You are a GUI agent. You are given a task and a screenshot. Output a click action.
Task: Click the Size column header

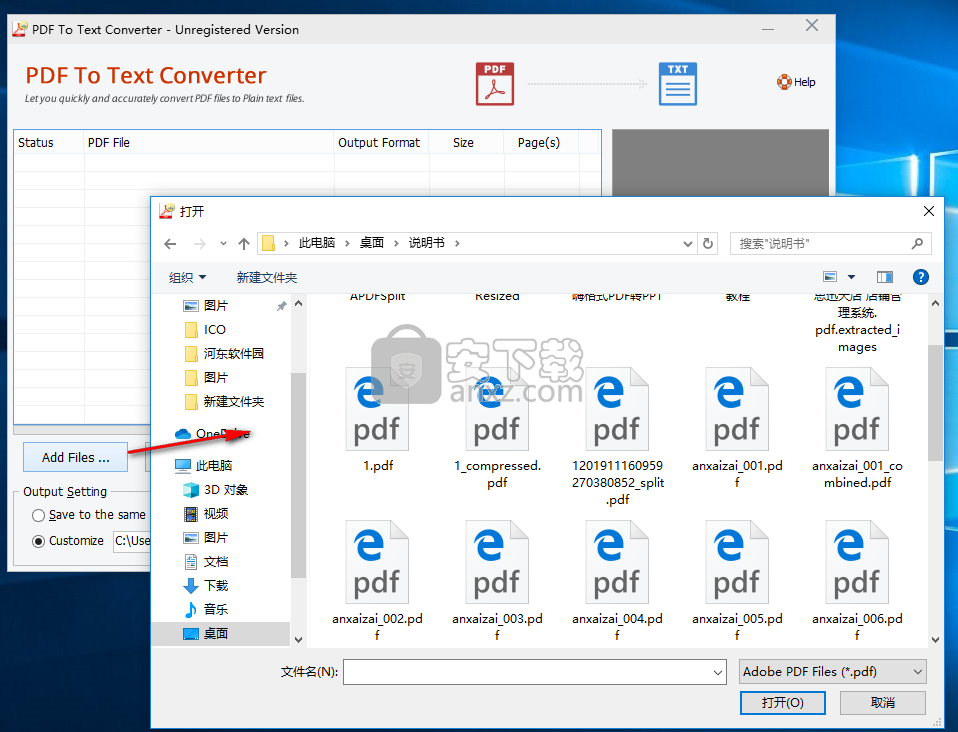[466, 142]
